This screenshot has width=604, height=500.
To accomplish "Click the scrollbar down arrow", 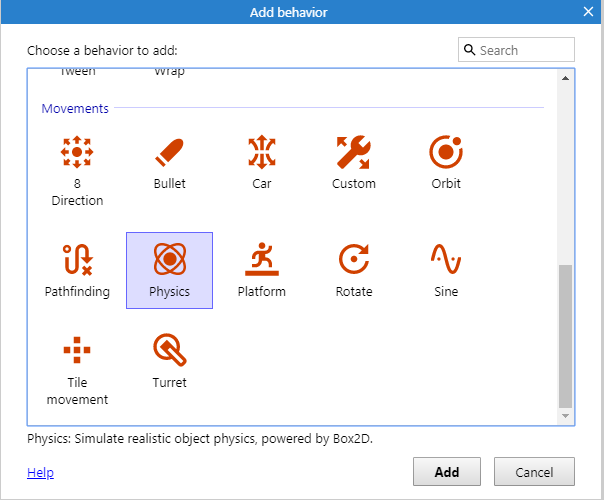I will click(566, 415).
